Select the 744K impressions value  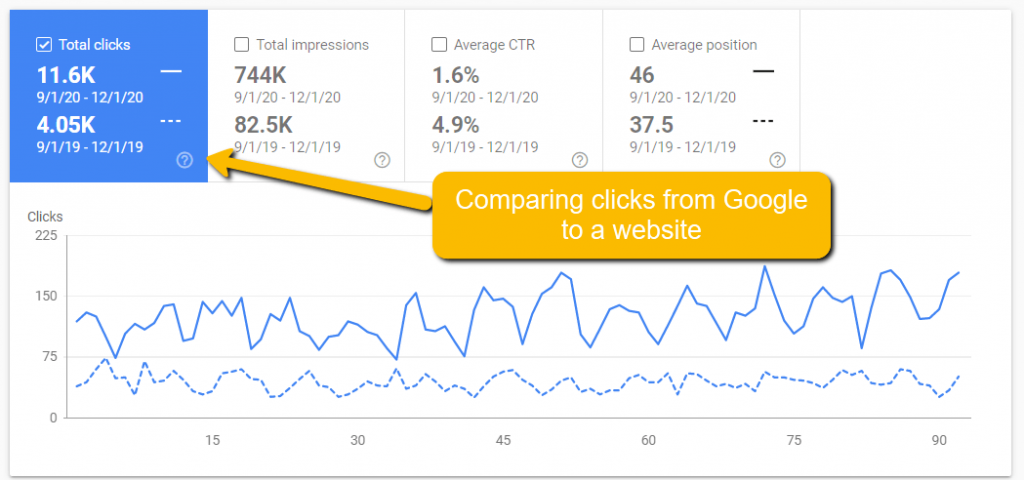tap(261, 74)
